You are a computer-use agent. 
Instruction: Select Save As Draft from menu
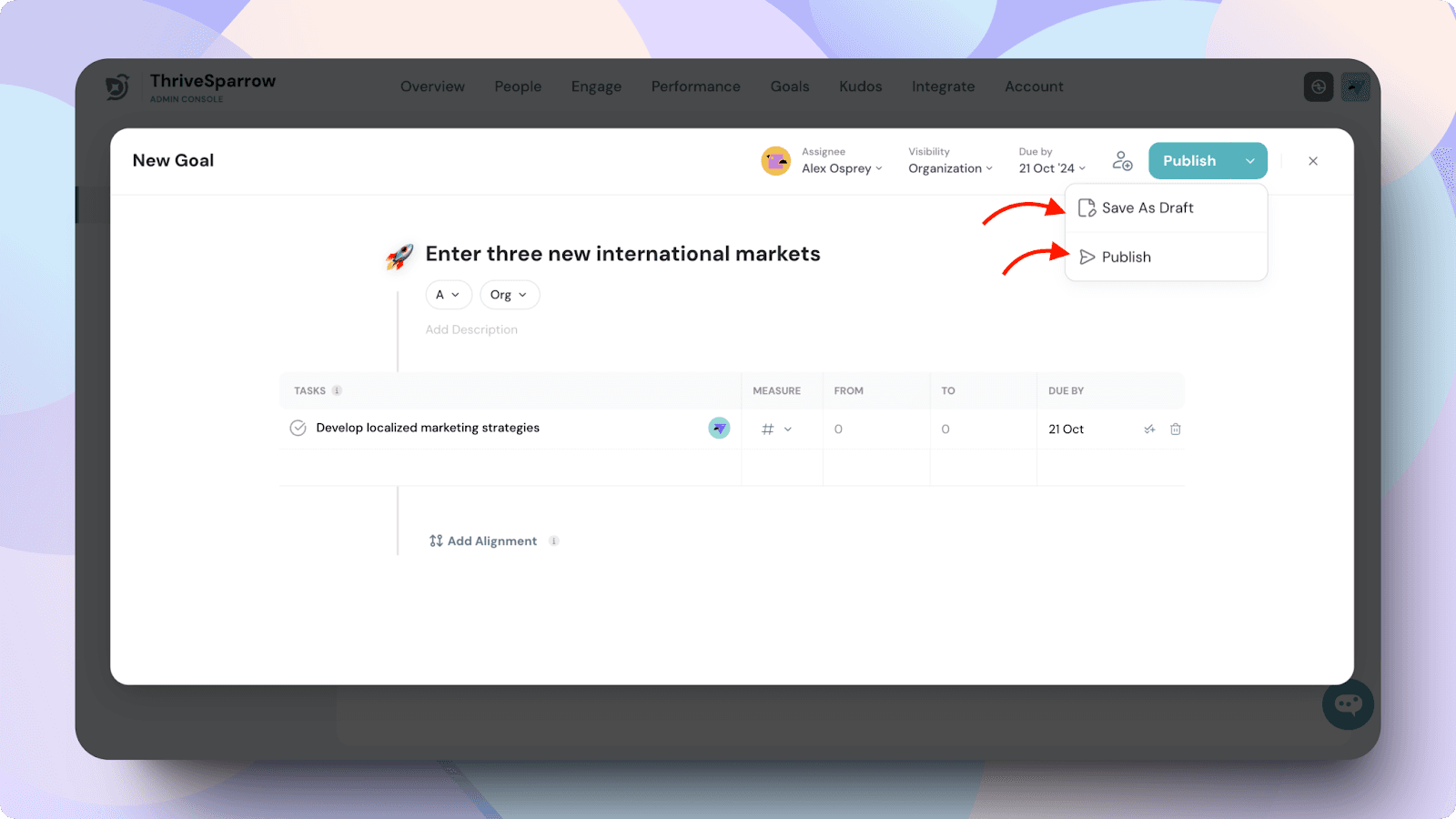click(x=1147, y=208)
